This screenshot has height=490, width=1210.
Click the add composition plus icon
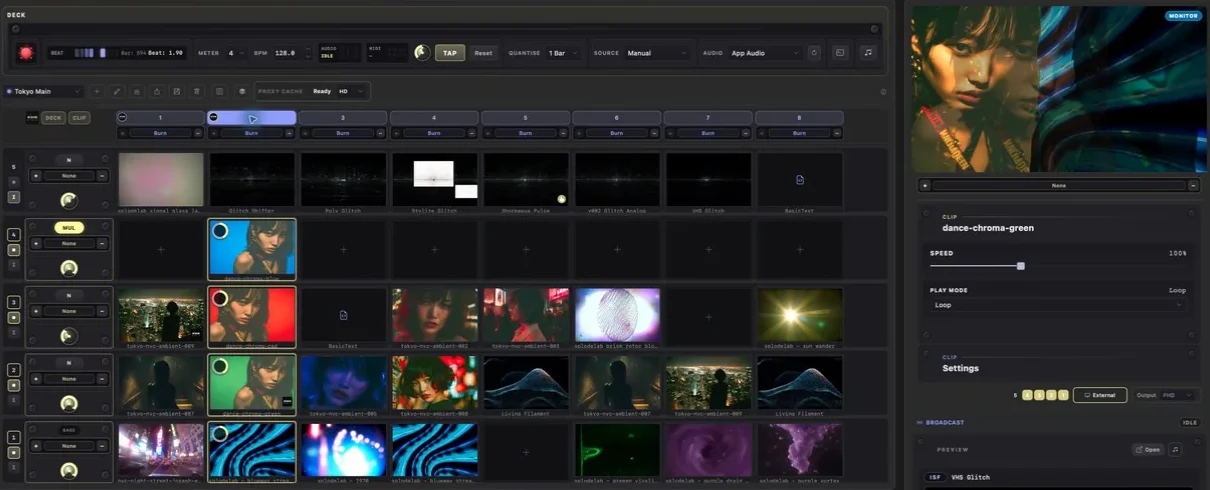97,91
